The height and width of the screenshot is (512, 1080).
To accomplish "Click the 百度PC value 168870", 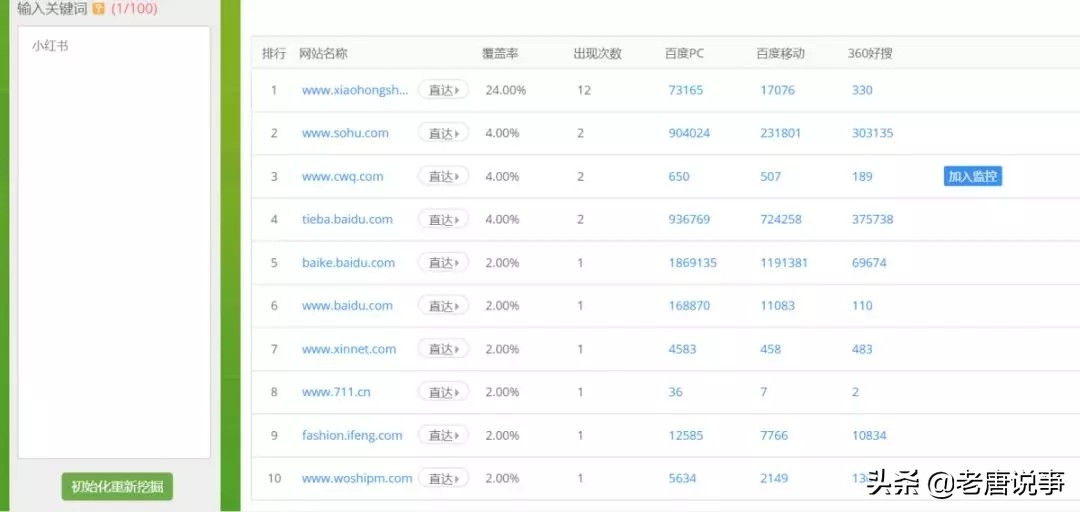I will pos(689,305).
